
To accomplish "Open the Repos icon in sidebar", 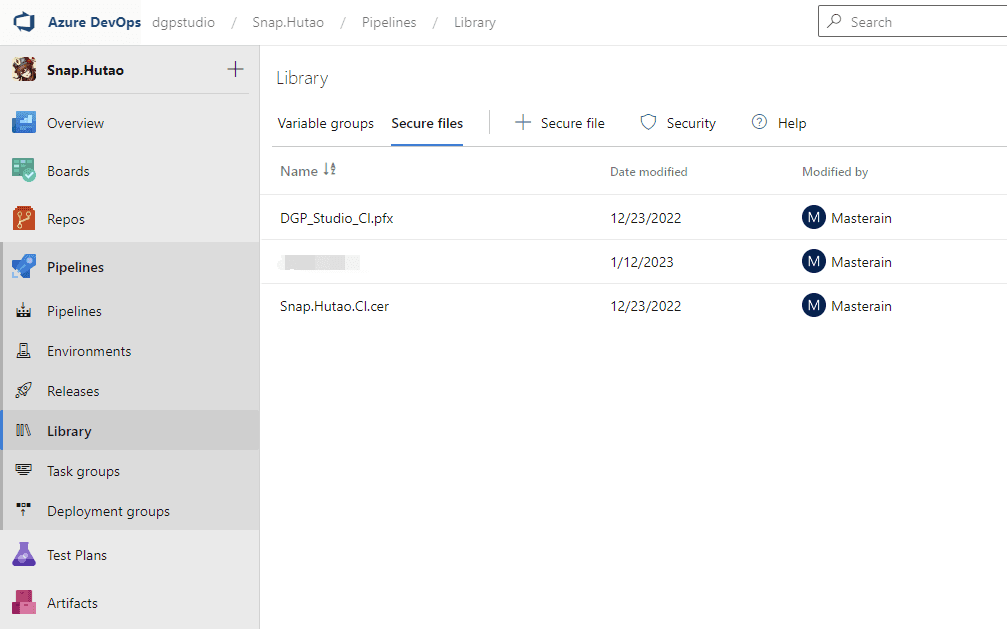I will (x=24, y=219).
